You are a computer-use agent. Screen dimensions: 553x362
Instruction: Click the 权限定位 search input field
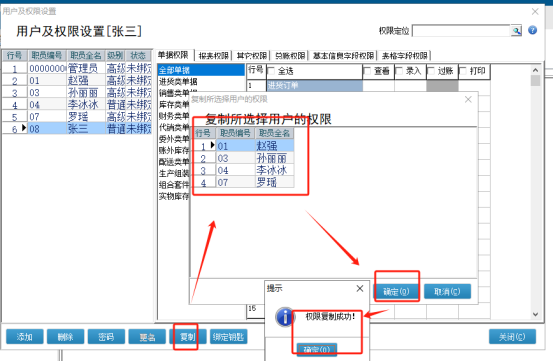pos(461,31)
